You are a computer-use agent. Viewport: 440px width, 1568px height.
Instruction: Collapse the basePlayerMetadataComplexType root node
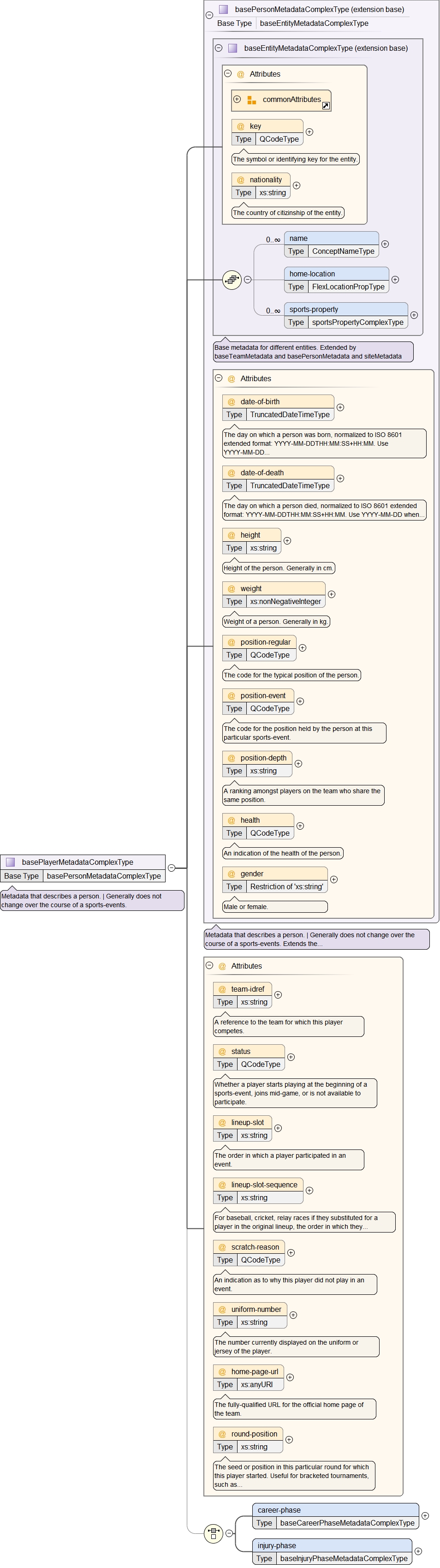[172, 868]
